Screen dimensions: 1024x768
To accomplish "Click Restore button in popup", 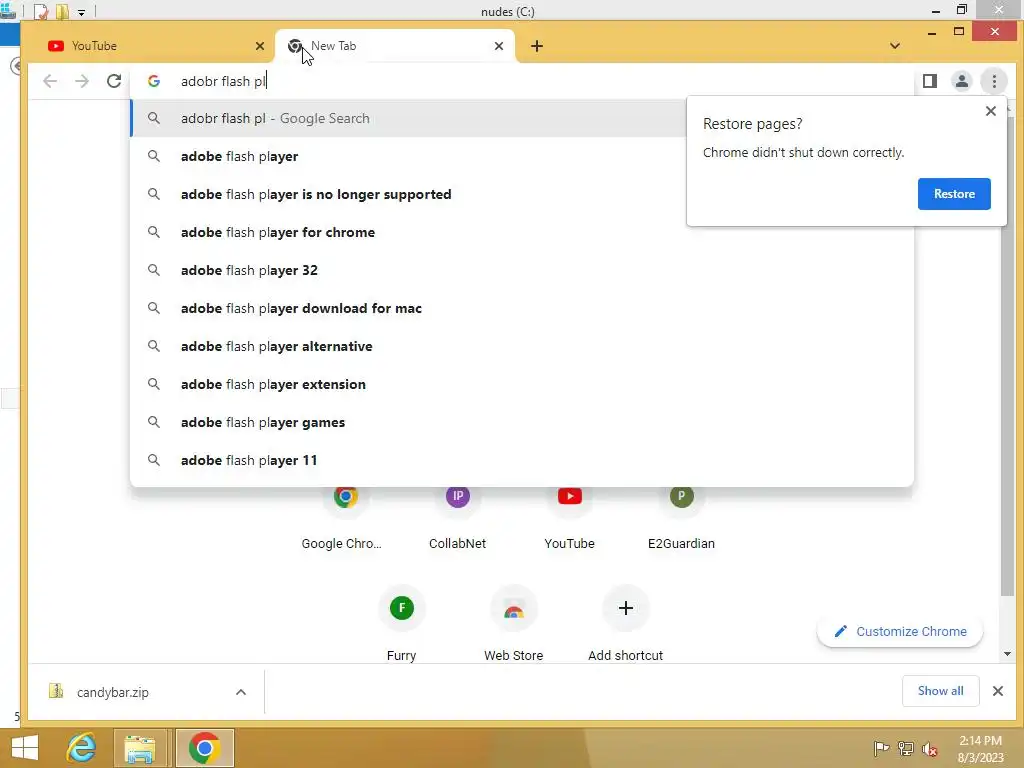I will tap(953, 194).
